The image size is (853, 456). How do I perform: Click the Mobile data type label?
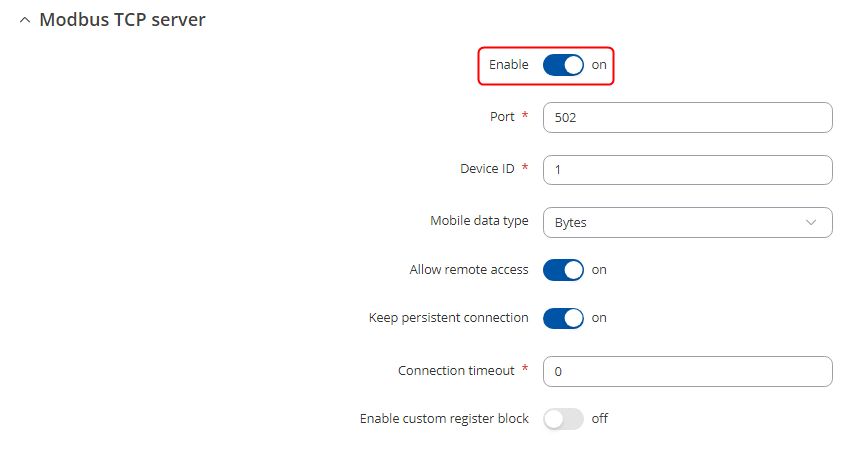tap(479, 221)
